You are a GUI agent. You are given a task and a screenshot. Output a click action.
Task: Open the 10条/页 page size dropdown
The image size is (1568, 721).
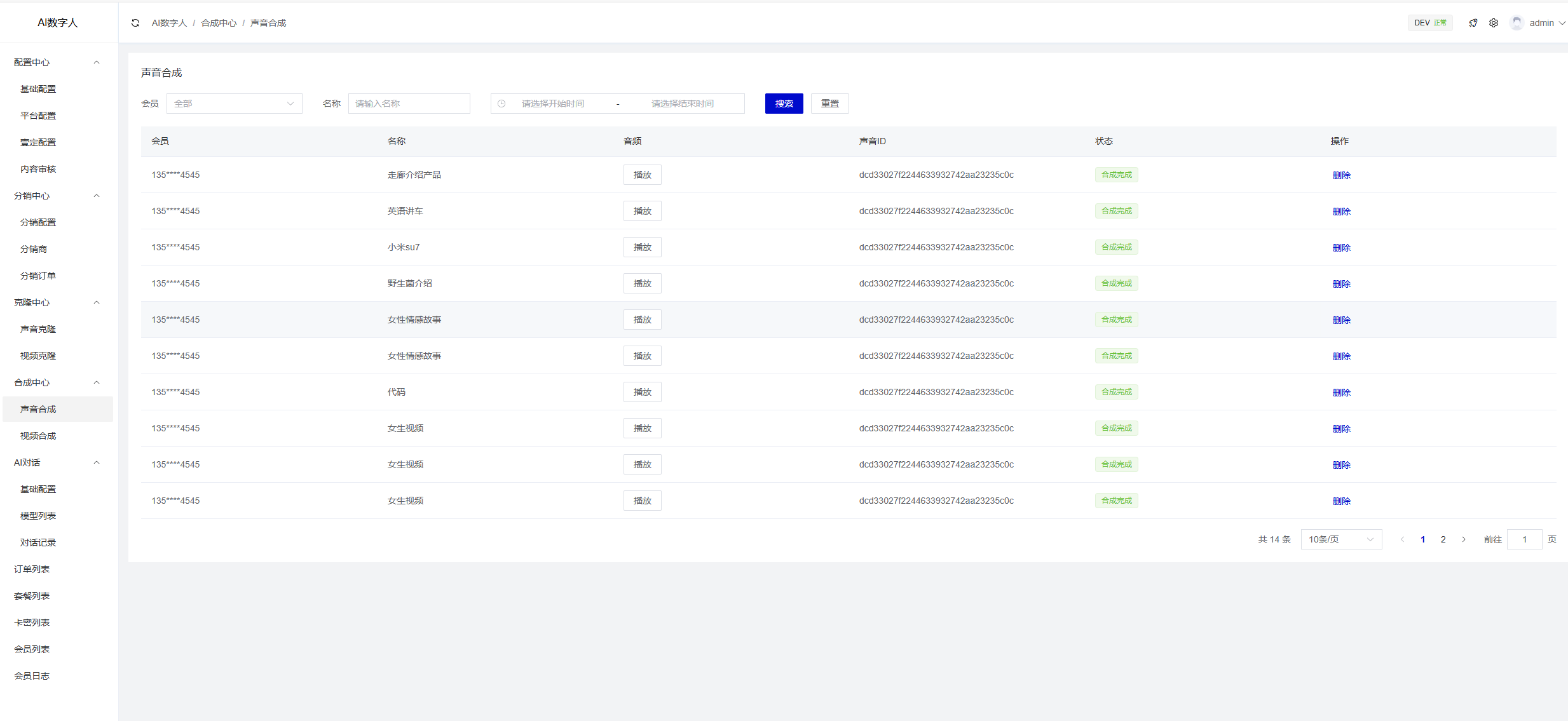coord(1340,539)
